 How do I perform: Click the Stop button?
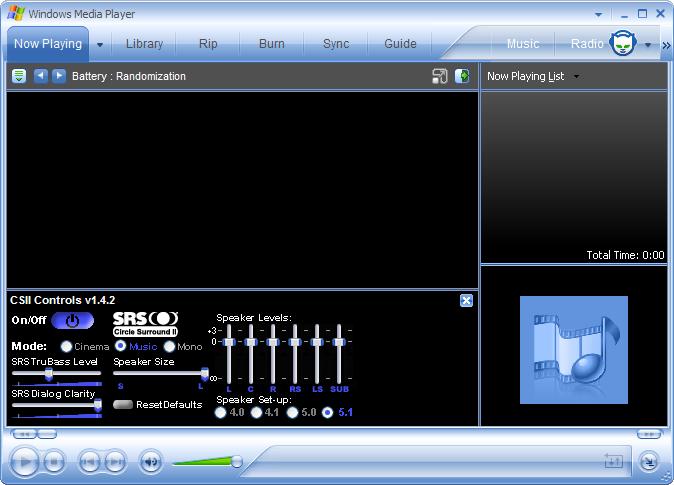click(54, 462)
